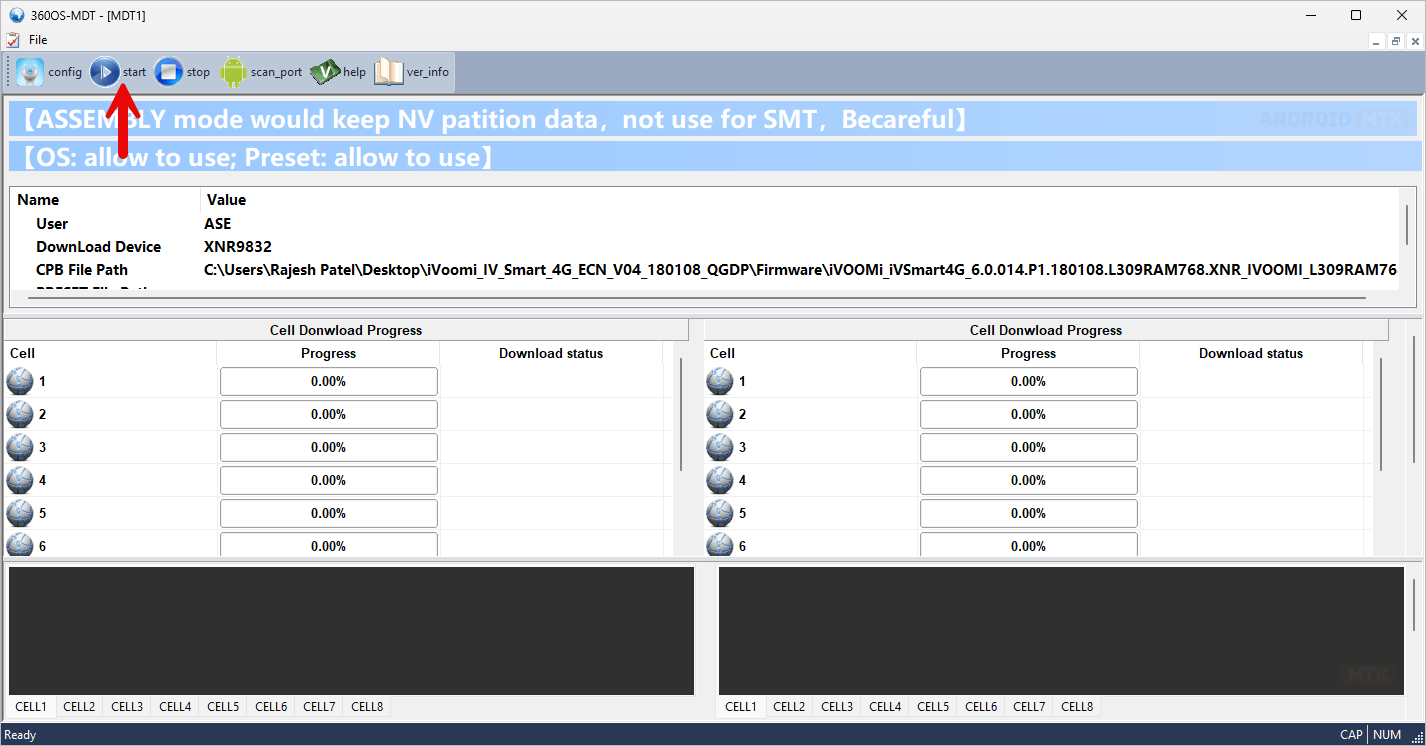Select cell 1 icon in left panel
1426x746 pixels.
20,381
